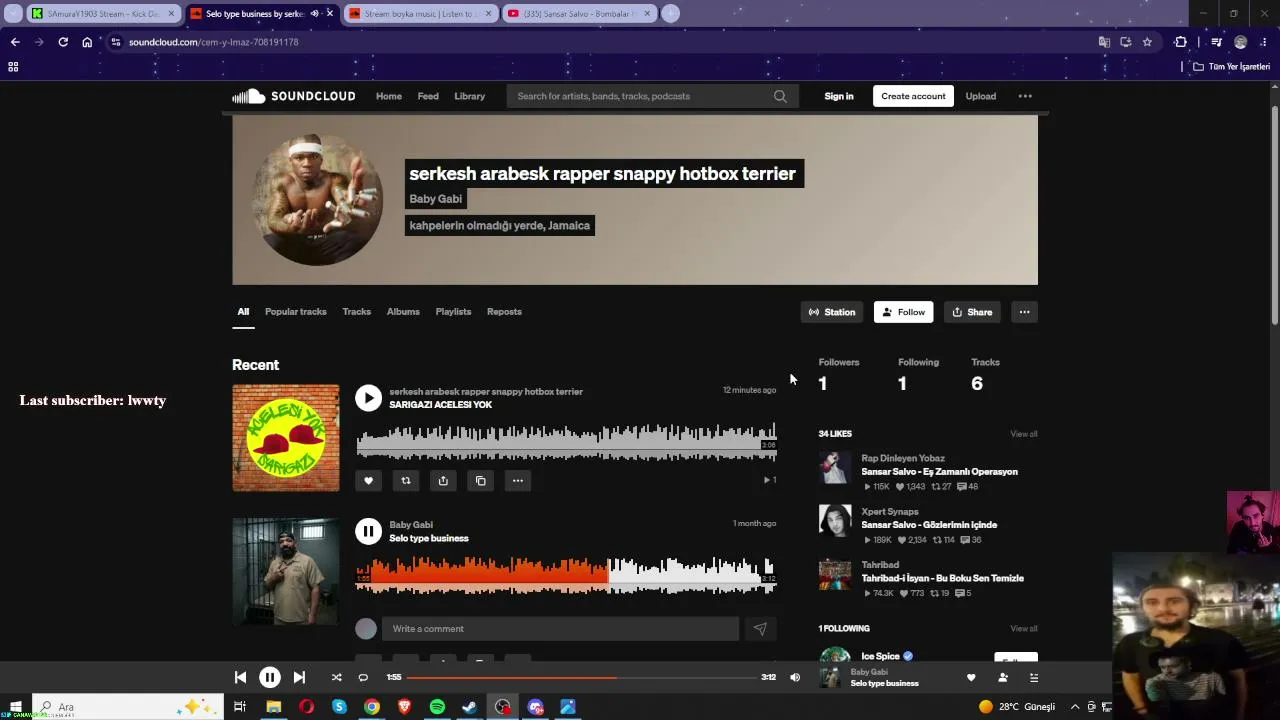The width and height of the screenshot is (1280, 720).
Task: Switch to the Sansar Salvo YouTube tab
Action: click(578, 14)
